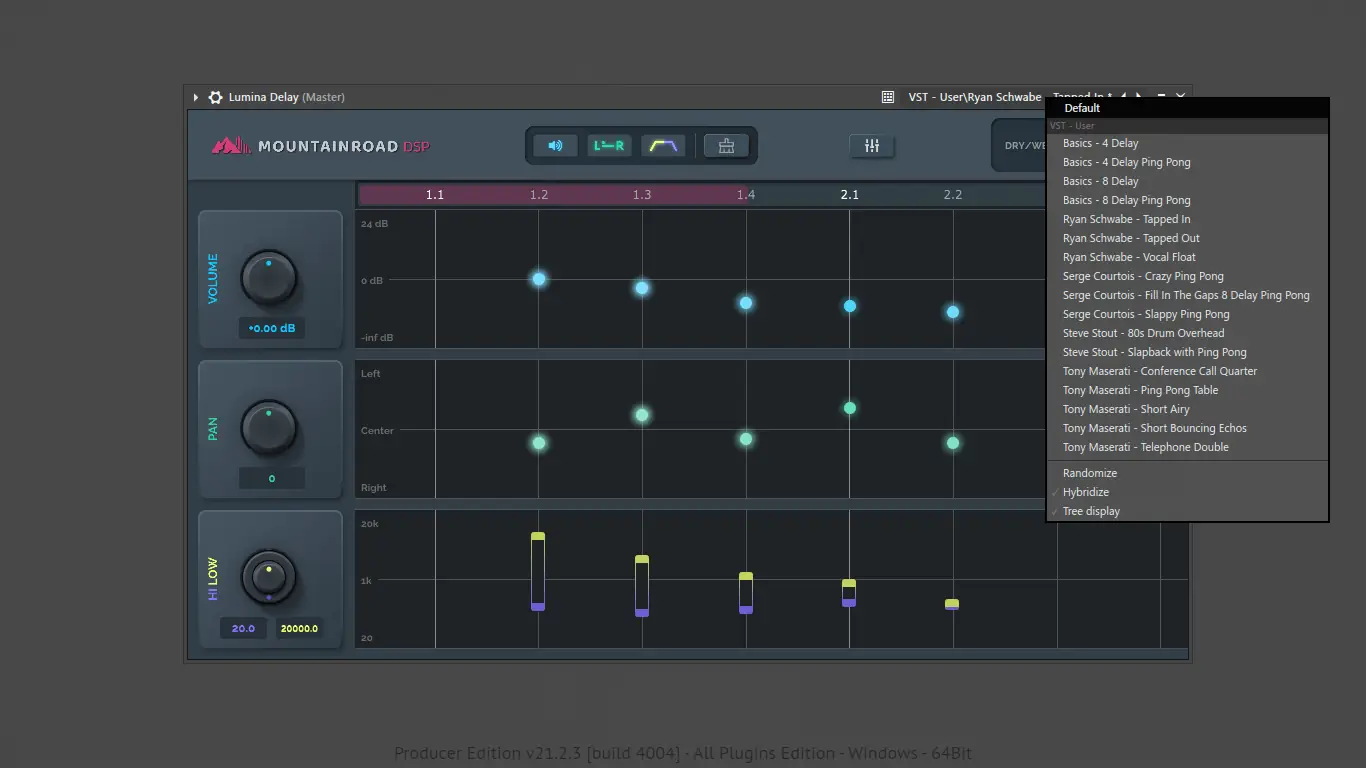
Task: Click the MountainRoad DSP logo
Action: tap(321, 146)
